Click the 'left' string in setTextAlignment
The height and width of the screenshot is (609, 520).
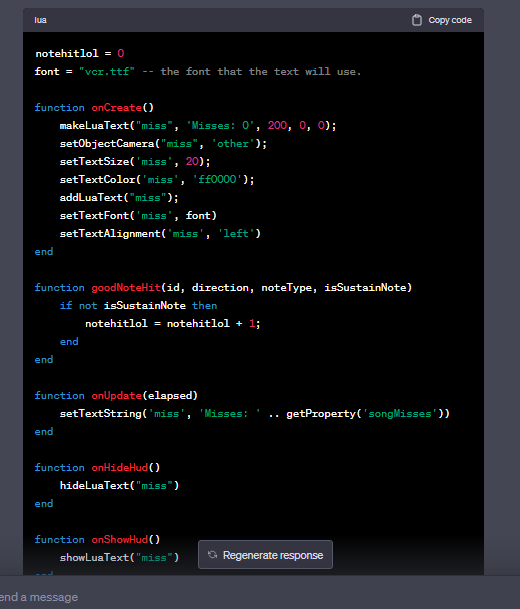[x=236, y=233]
